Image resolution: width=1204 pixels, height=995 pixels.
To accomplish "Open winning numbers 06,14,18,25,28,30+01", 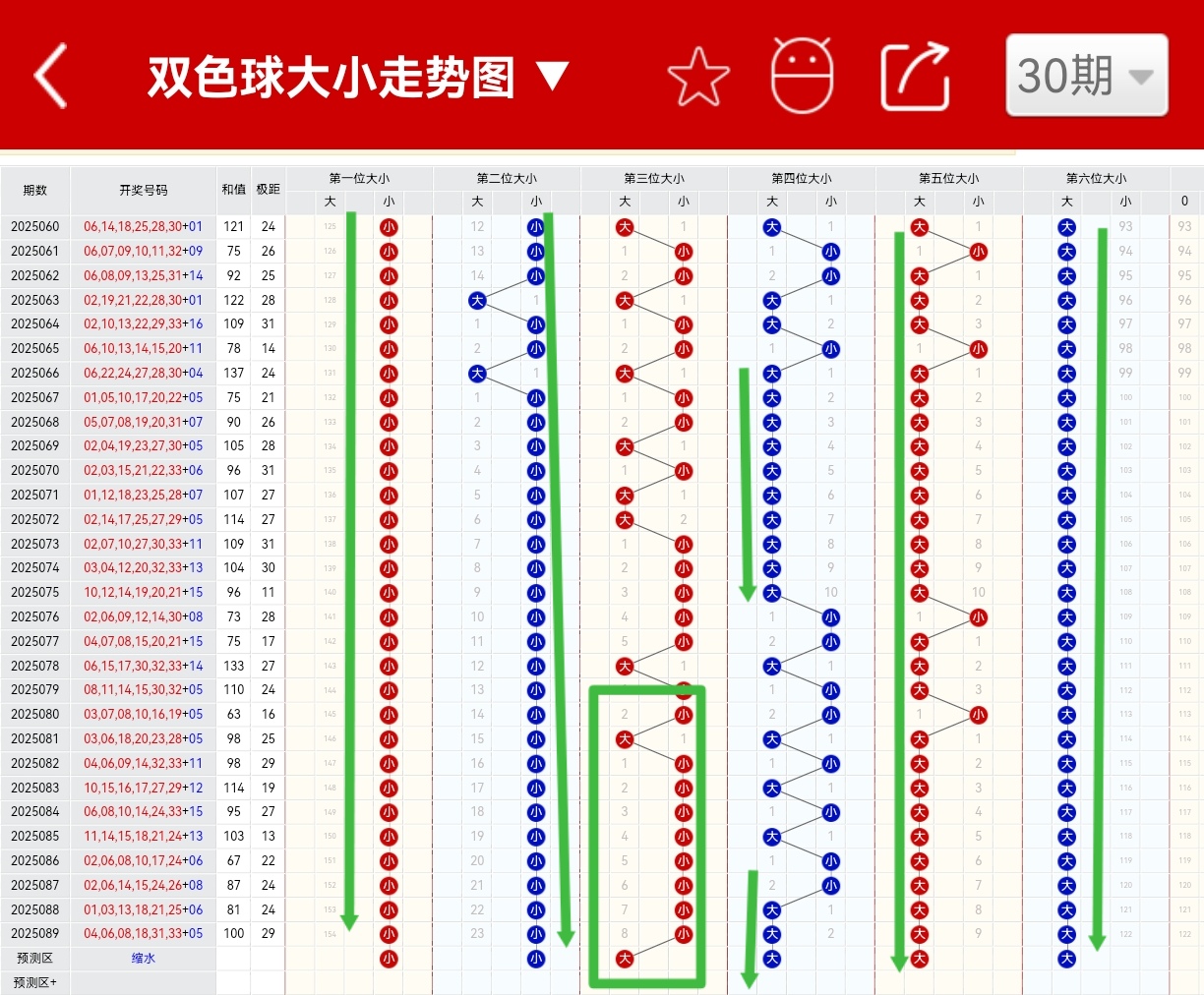I will 143,226.
